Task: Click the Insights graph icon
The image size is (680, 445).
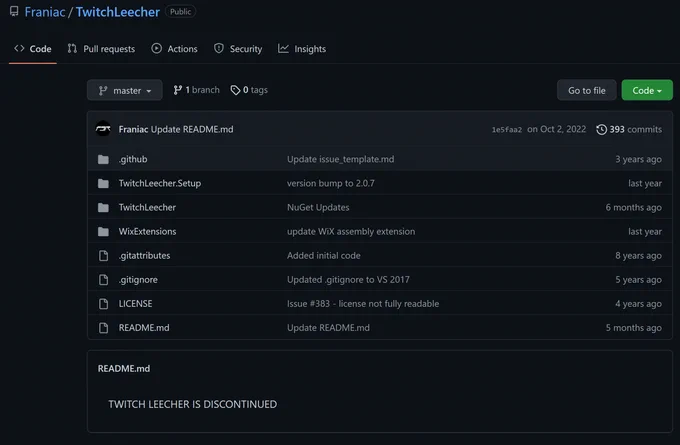Action: click(x=283, y=49)
